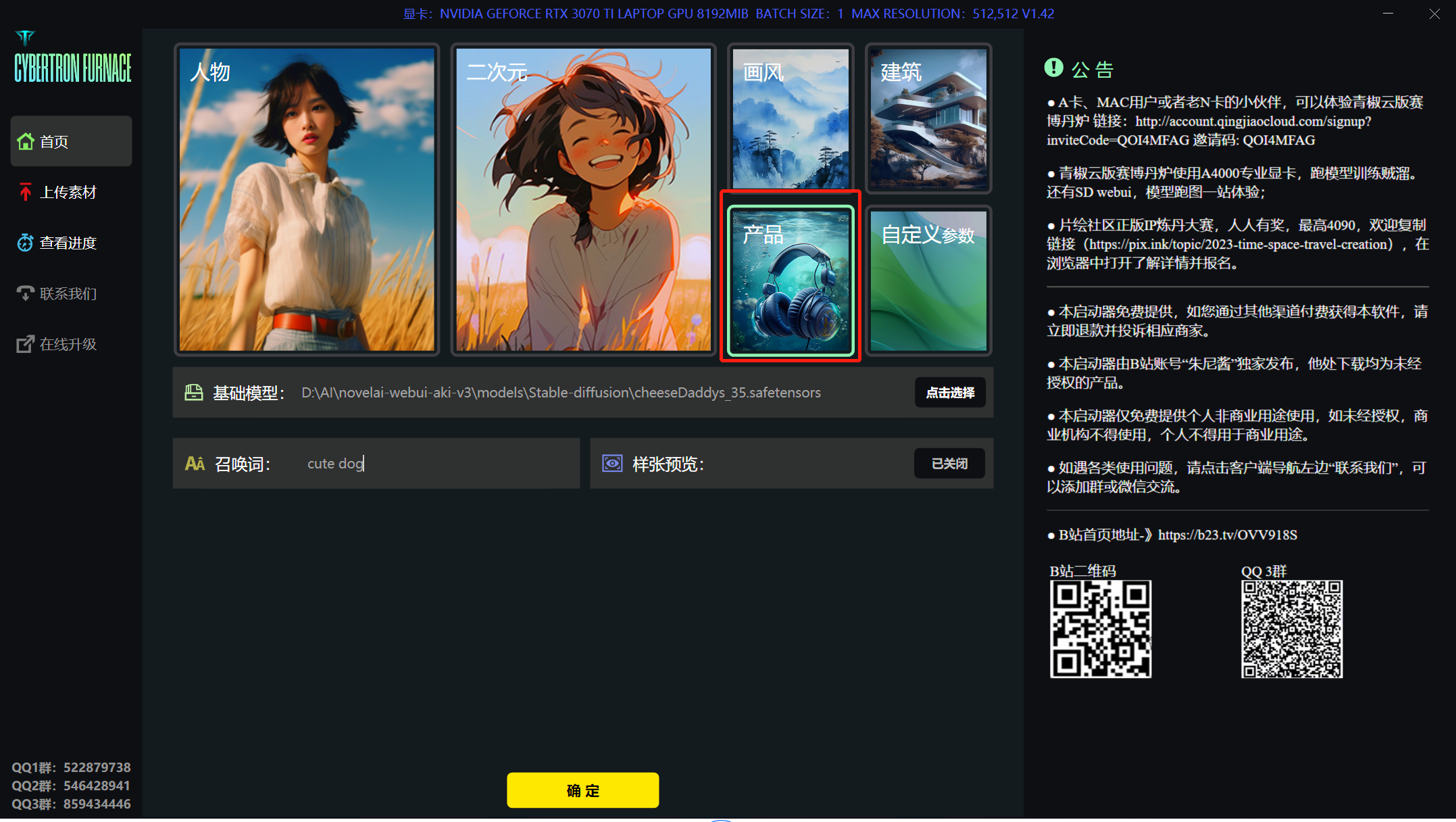1456x822 pixels.
Task: Choose the 二次元 anime style card
Action: point(583,199)
